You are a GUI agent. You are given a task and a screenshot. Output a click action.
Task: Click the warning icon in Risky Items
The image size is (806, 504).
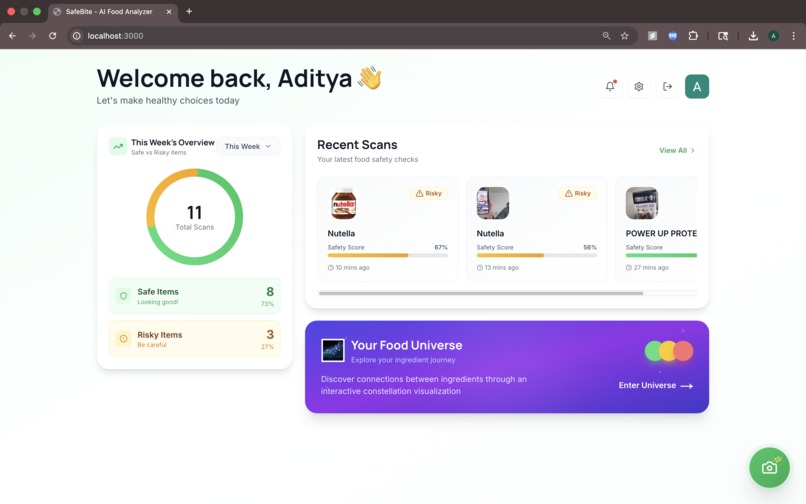(x=123, y=338)
